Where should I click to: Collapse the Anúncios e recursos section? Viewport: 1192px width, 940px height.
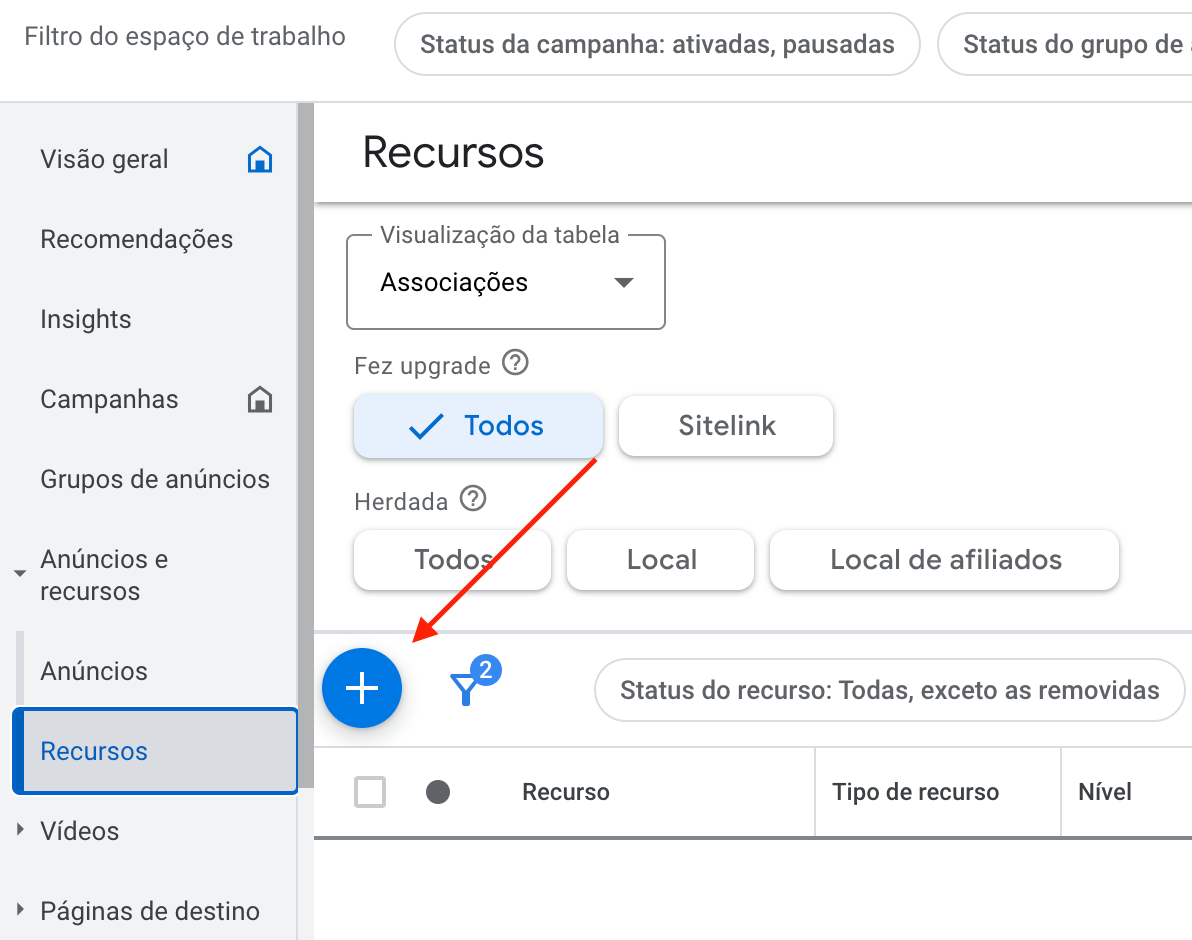coord(20,574)
